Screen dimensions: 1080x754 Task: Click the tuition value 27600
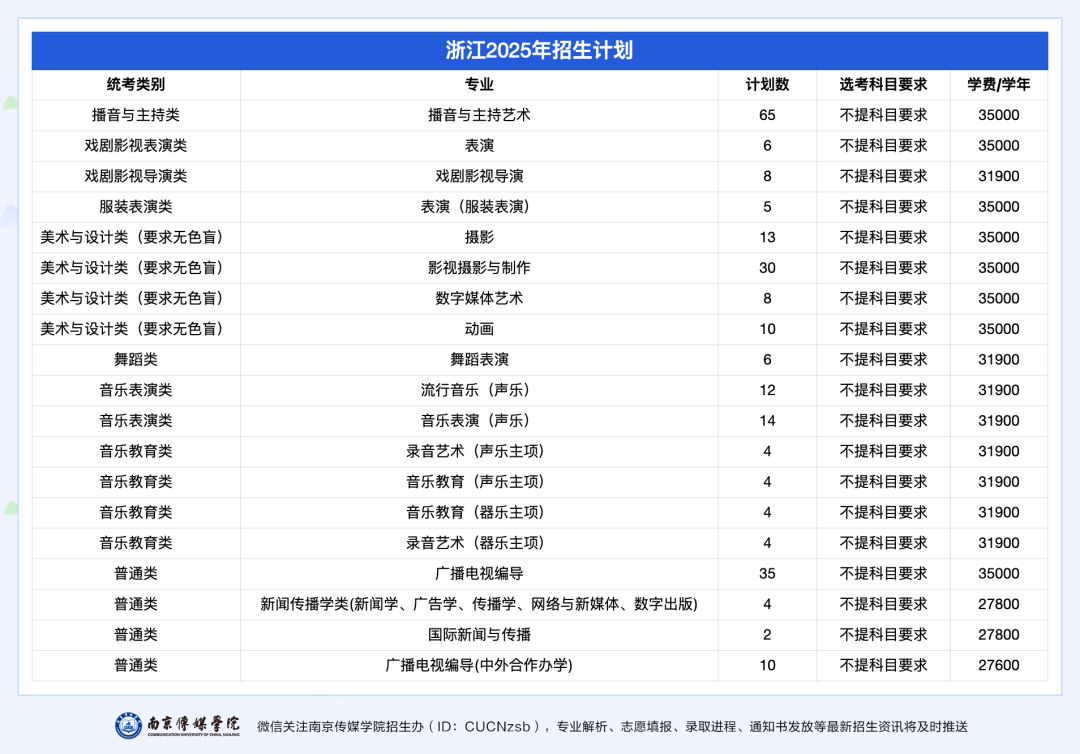click(x=999, y=665)
